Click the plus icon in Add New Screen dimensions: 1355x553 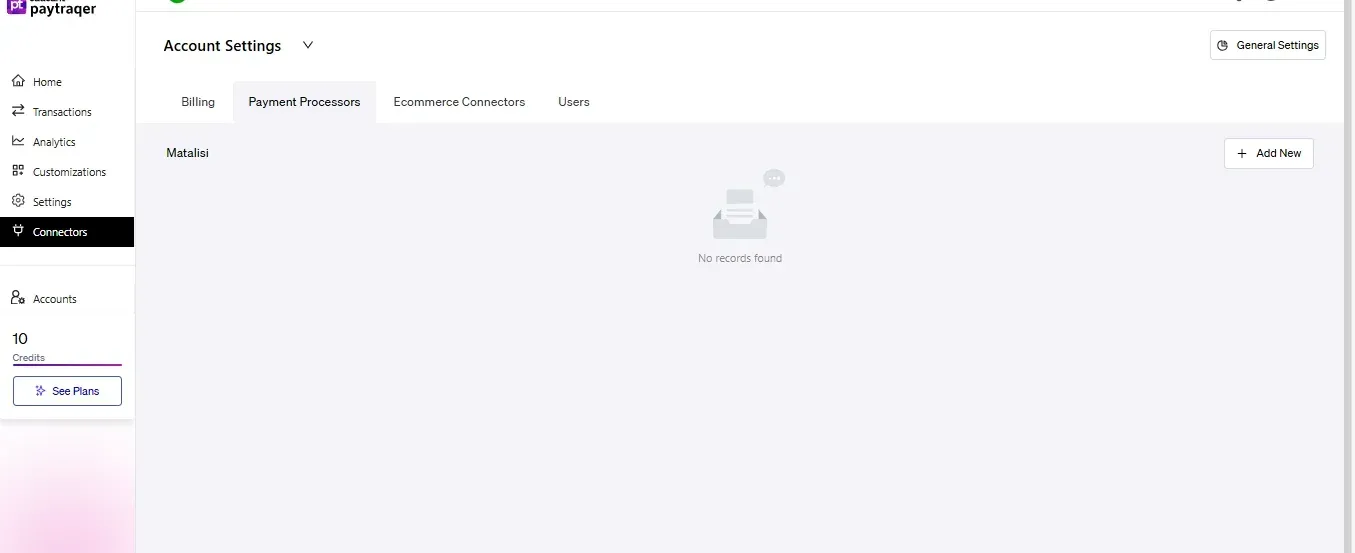1242,153
